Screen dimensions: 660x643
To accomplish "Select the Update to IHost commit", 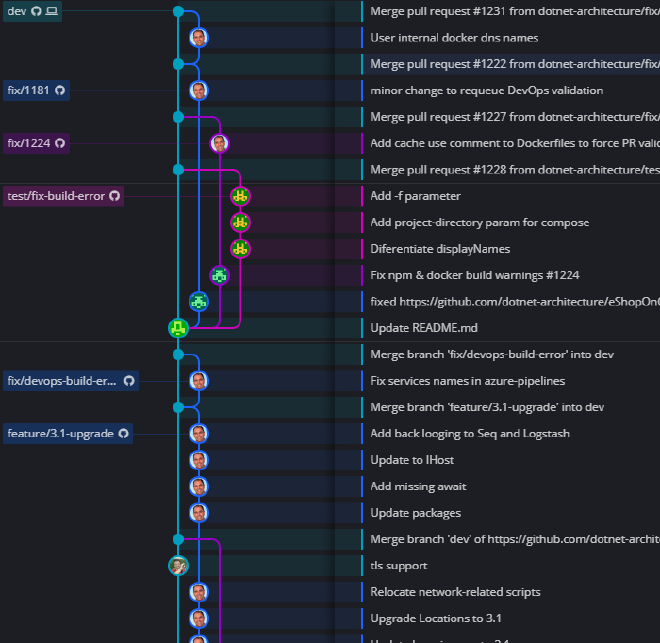I will point(411,460).
